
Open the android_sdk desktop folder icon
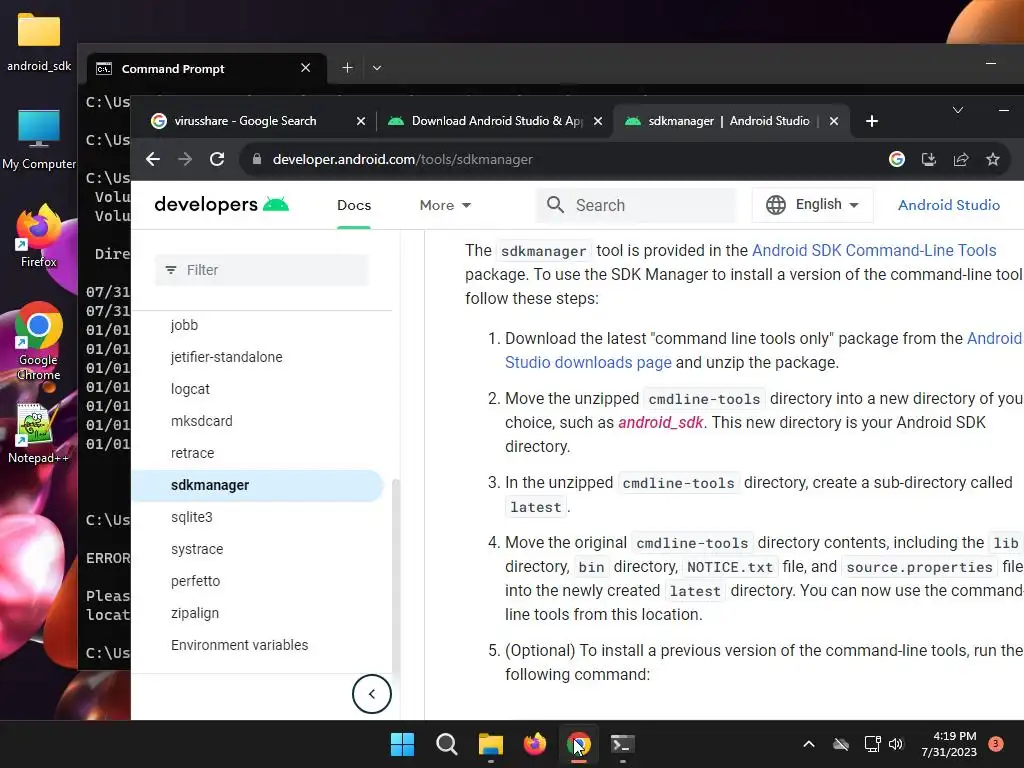pos(39,42)
